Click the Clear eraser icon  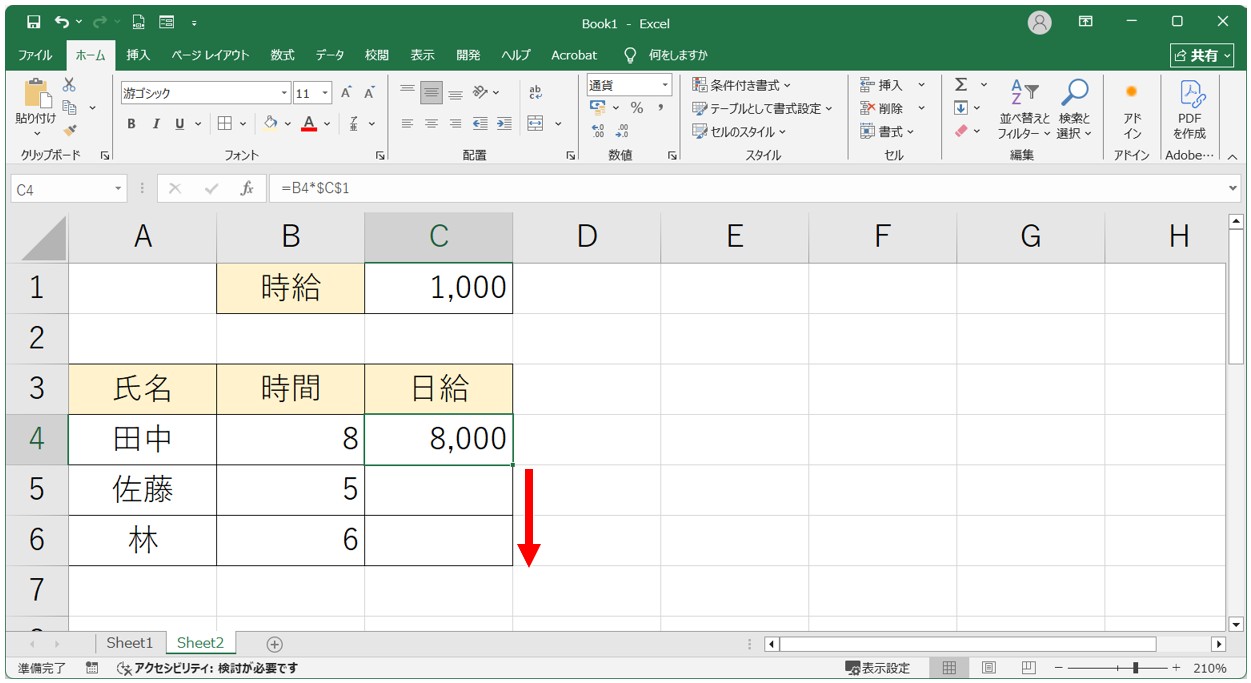click(x=961, y=131)
